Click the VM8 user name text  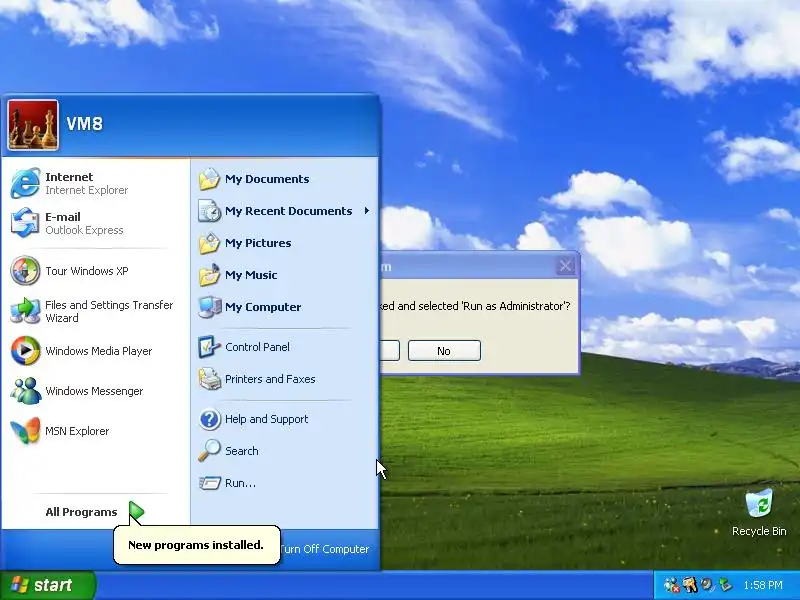coord(85,123)
